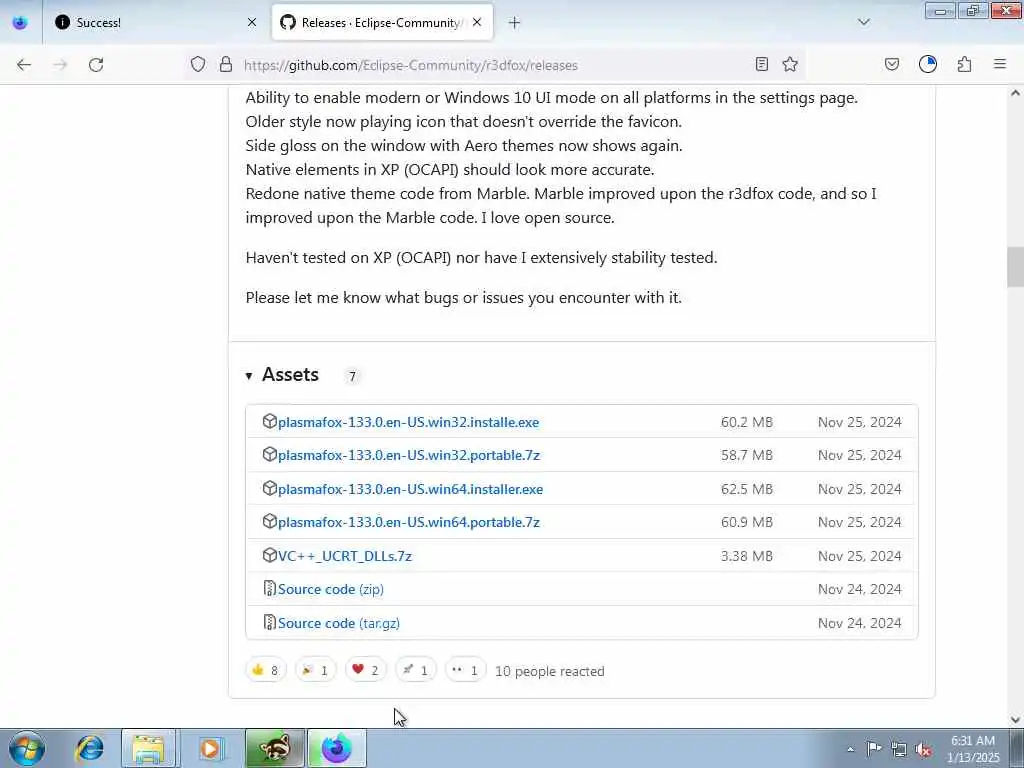Download VC++_UCRT_DLLs.7z asset
The image size is (1024, 768).
pyautogui.click(x=345, y=556)
